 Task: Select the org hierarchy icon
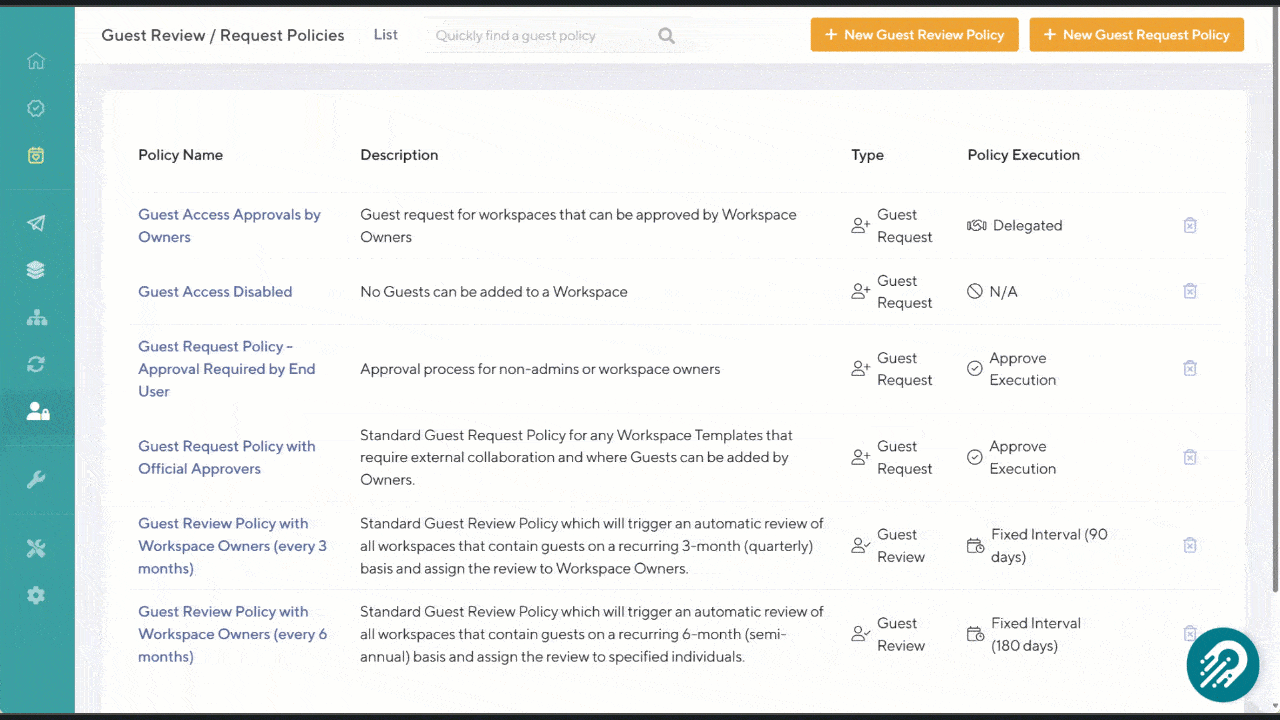[x=36, y=316]
